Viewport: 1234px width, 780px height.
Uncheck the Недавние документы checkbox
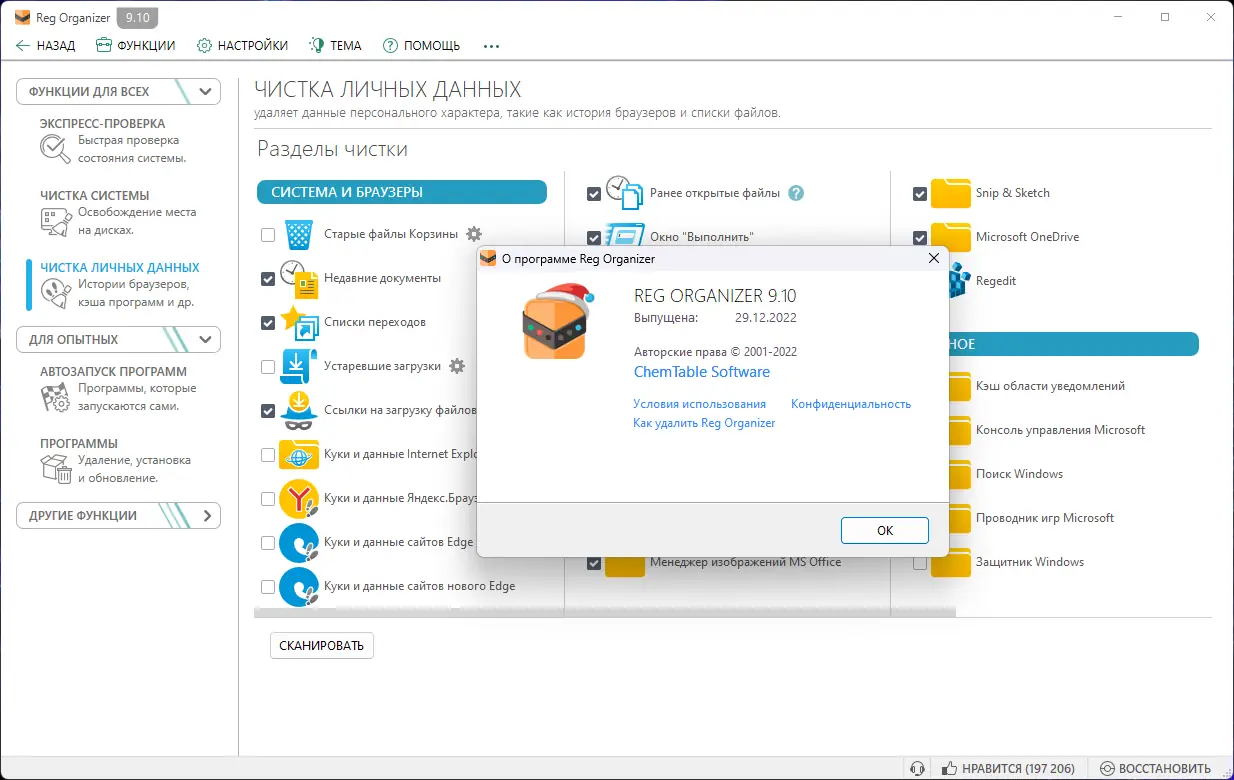click(x=268, y=279)
